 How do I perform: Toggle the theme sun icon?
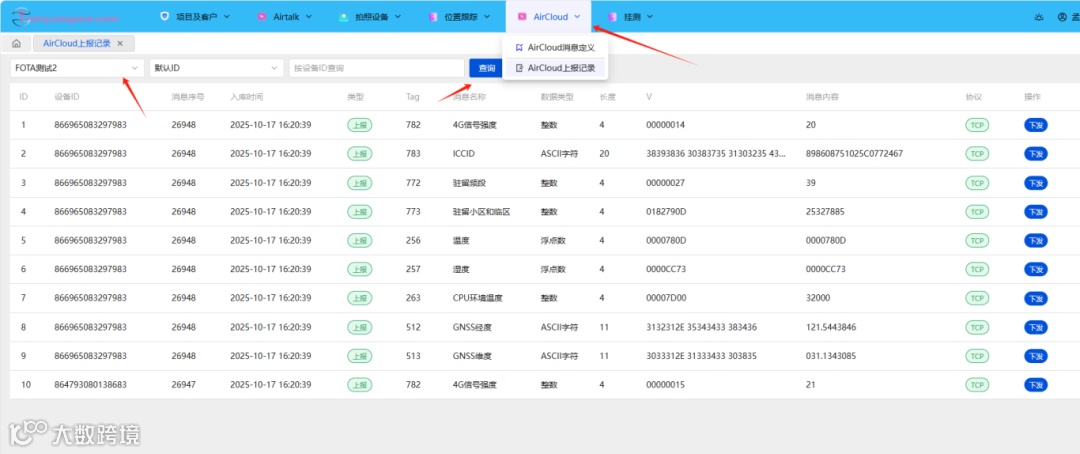[x=1038, y=17]
